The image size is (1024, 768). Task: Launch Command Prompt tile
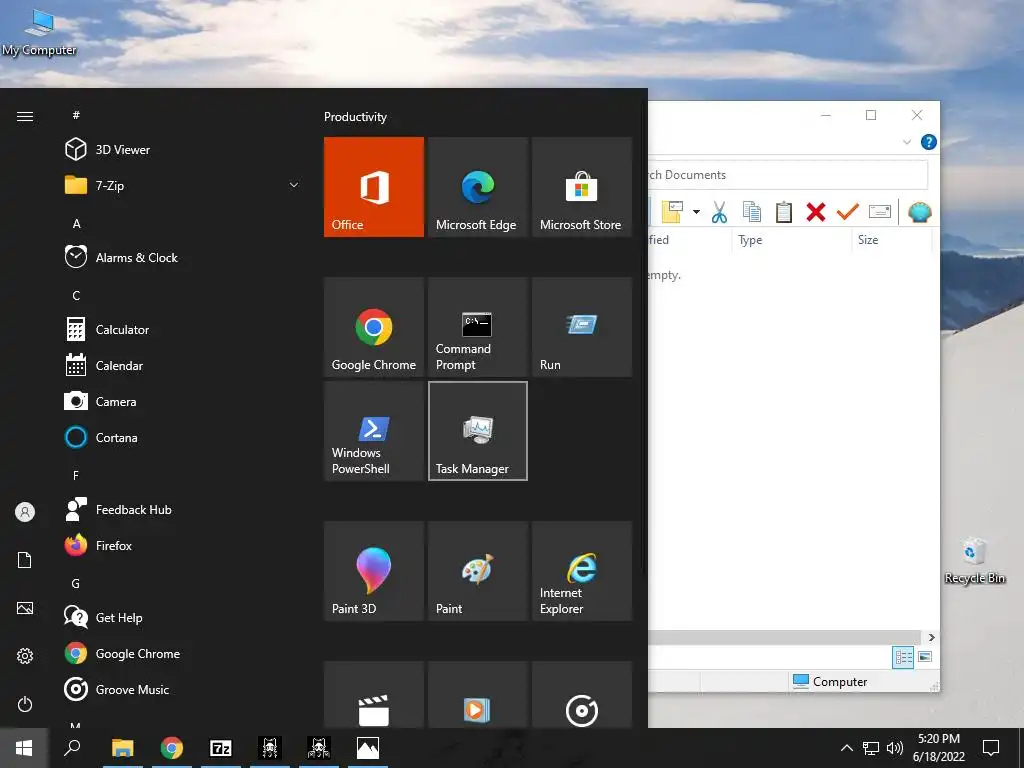click(x=477, y=327)
